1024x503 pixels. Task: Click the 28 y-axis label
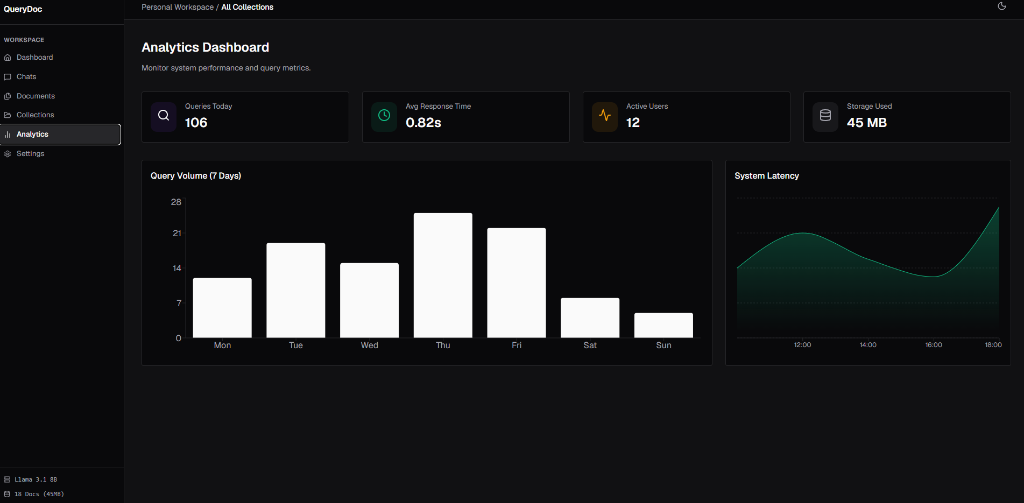pyautogui.click(x=176, y=202)
